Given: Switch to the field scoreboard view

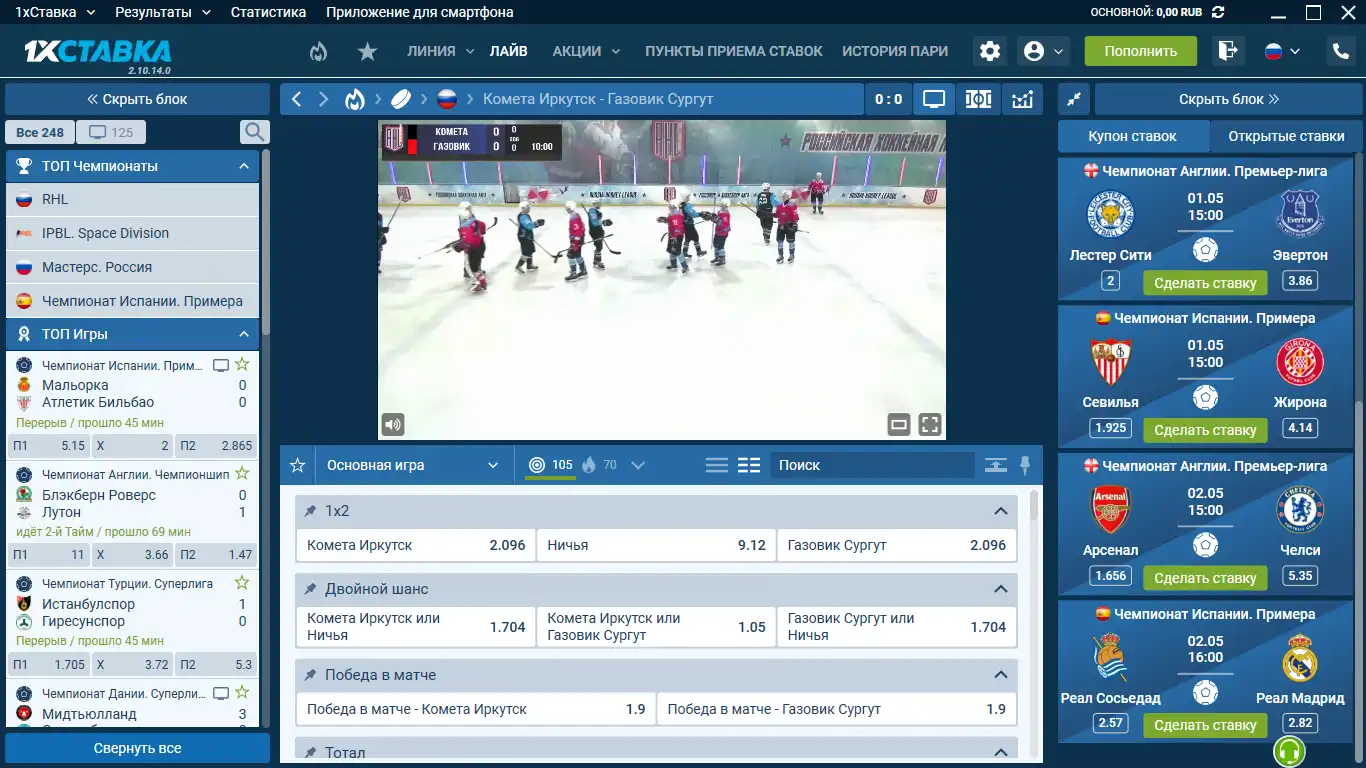Looking at the screenshot, I should (x=978, y=99).
